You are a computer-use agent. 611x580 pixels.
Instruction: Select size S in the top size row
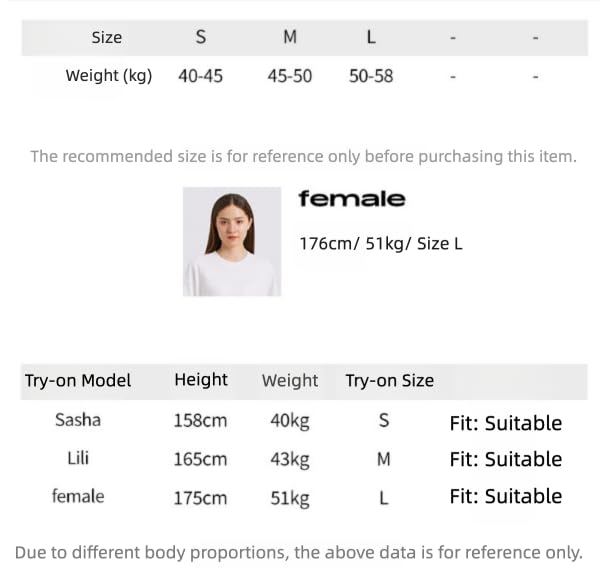coord(201,37)
